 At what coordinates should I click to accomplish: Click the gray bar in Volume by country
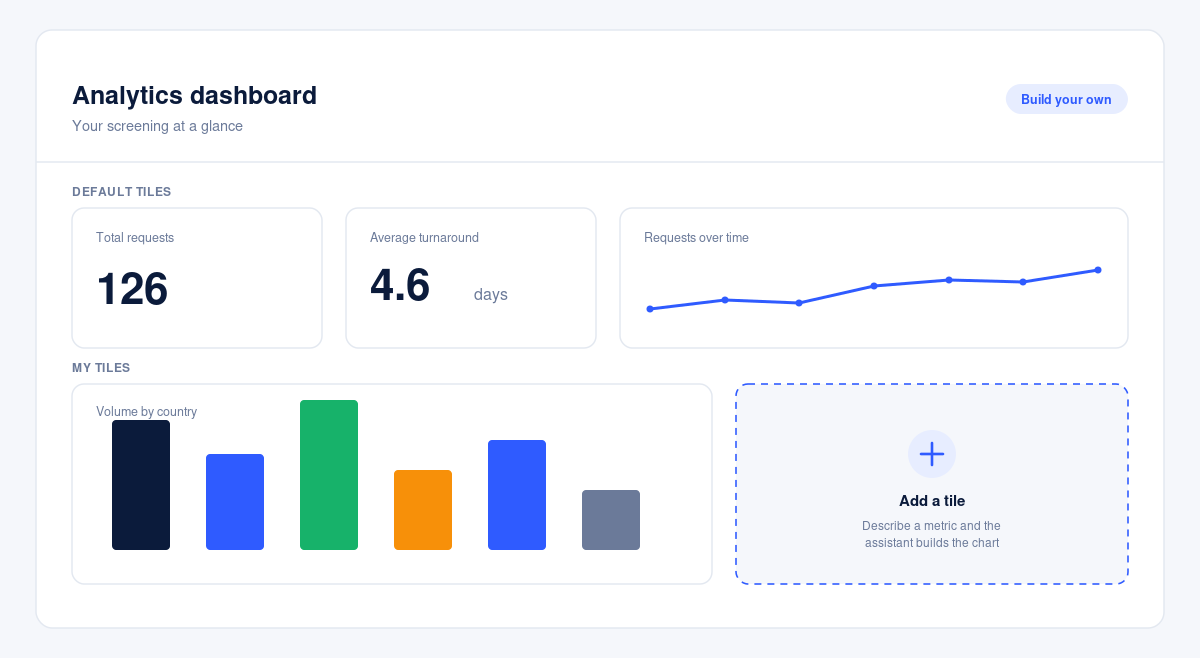[x=611, y=520]
